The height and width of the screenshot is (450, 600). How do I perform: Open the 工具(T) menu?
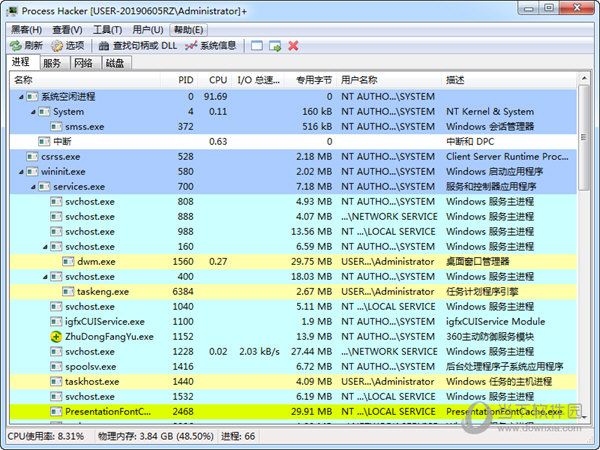coord(107,29)
